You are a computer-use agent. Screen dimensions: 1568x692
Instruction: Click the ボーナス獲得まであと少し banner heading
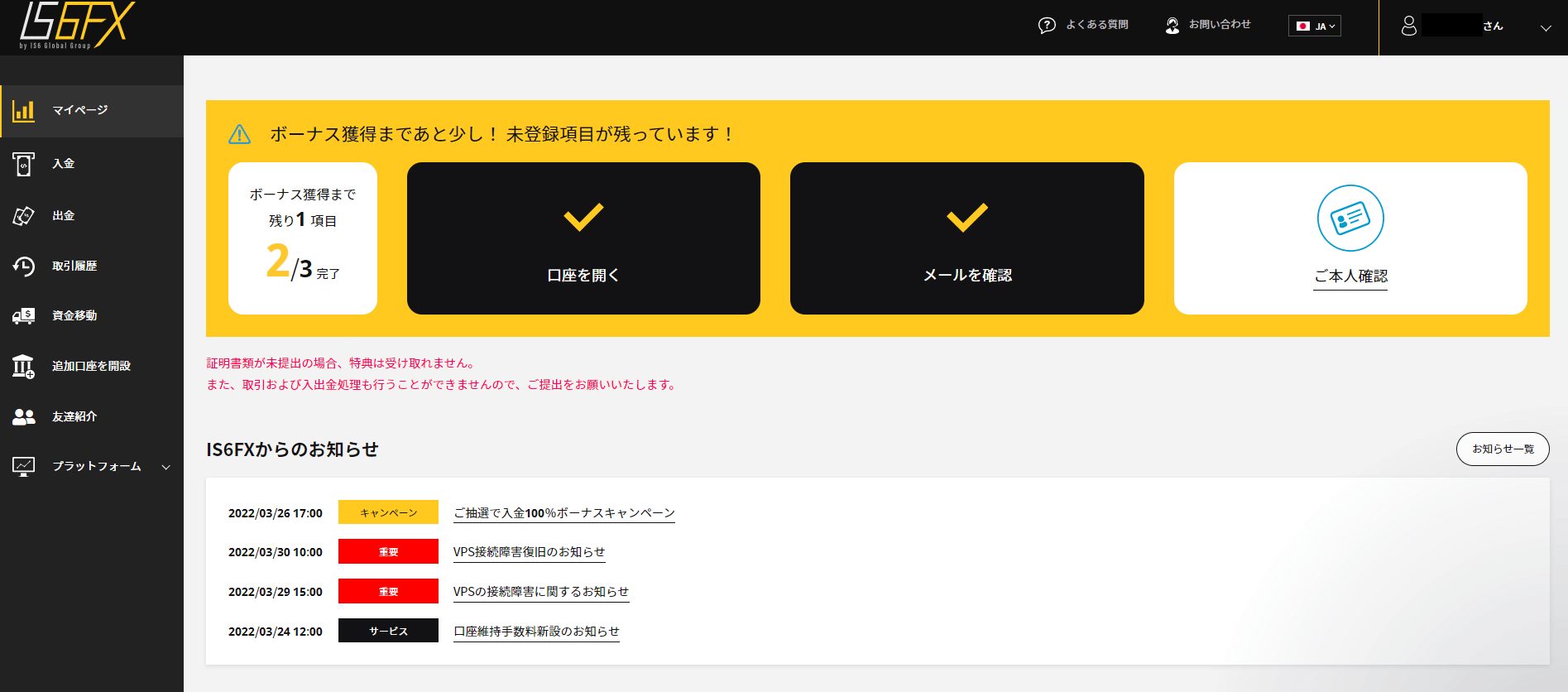[x=502, y=134]
